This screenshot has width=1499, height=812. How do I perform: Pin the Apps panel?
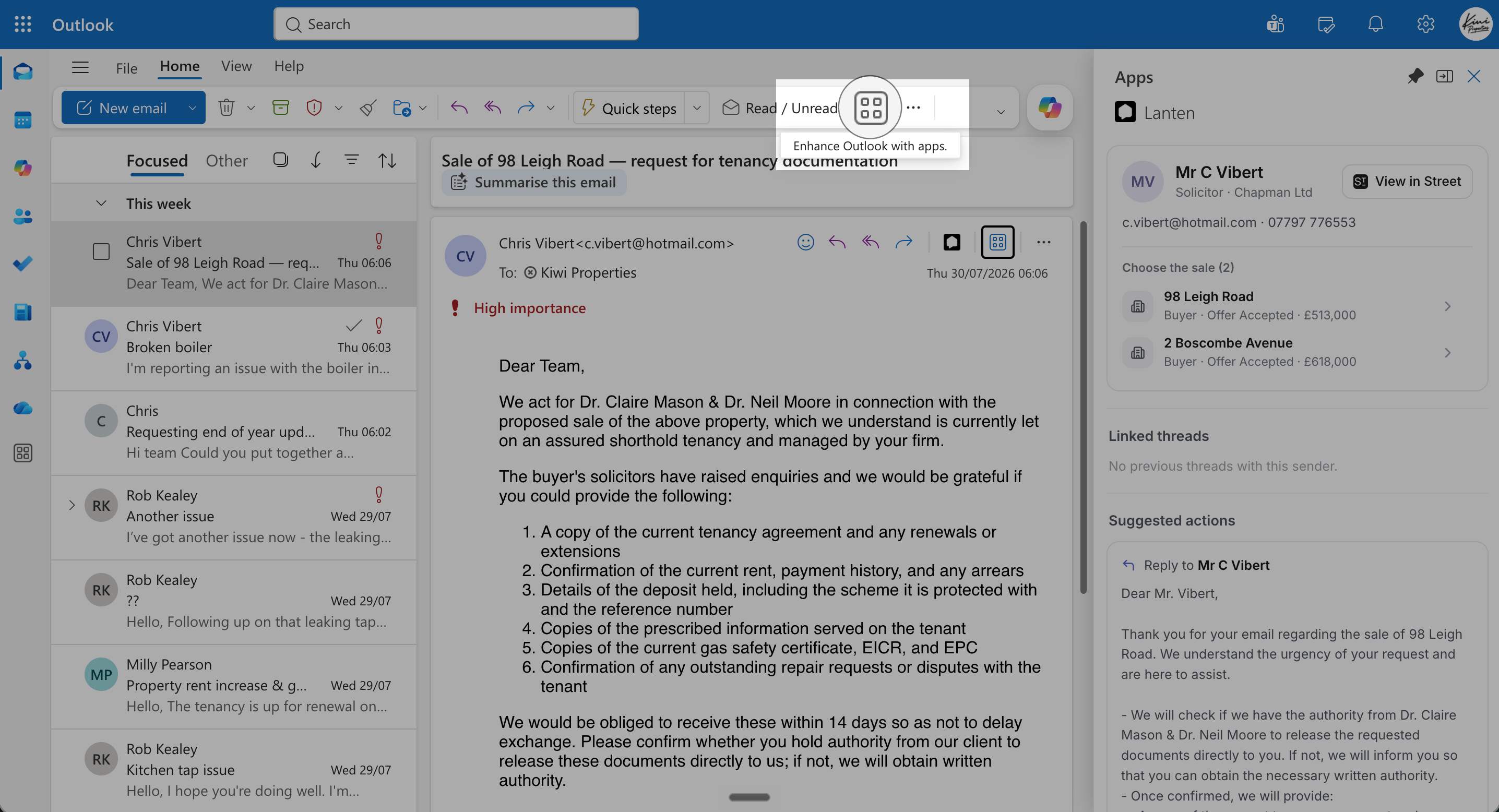[x=1415, y=76]
